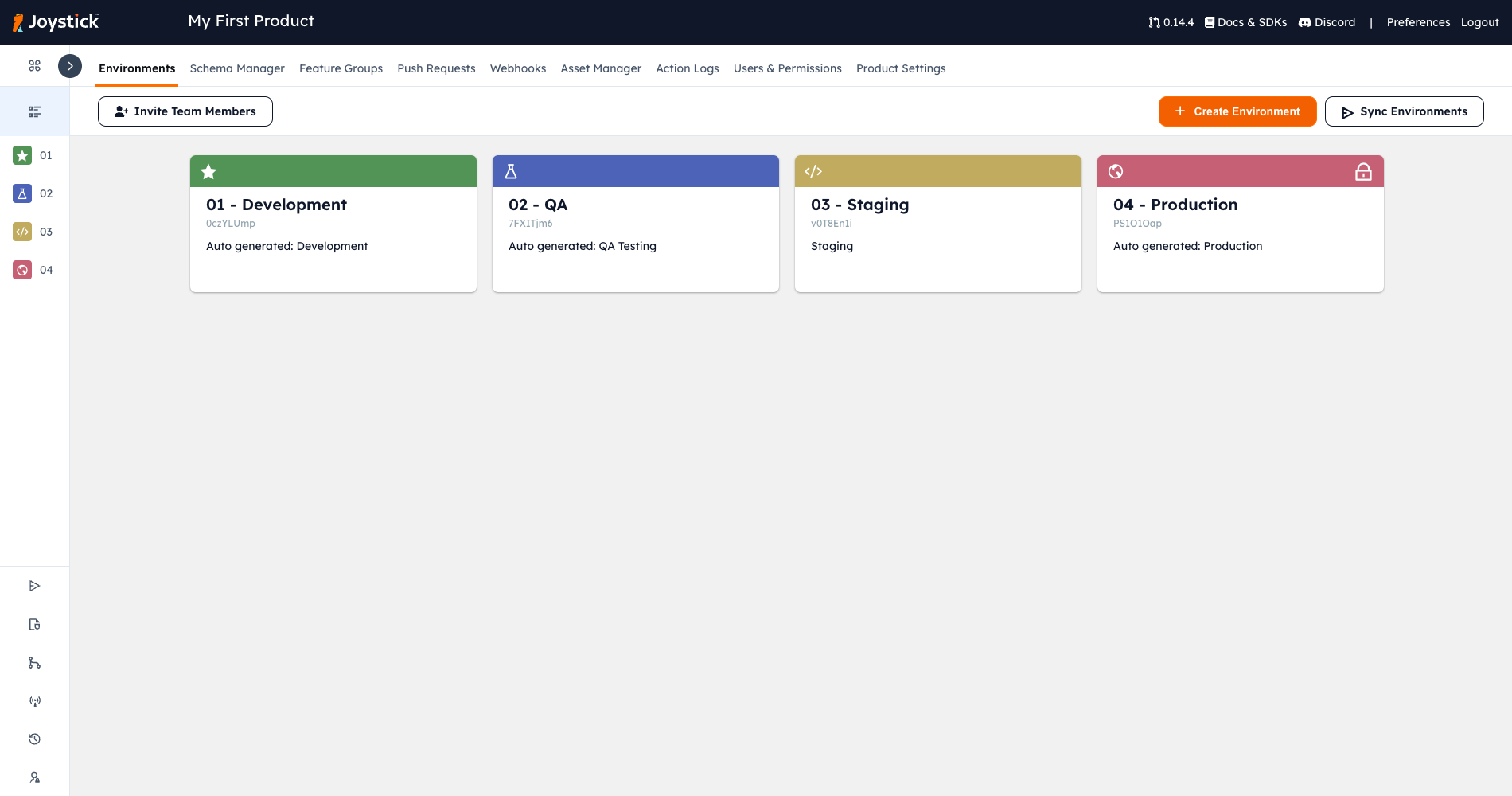Open the Webhooks tab

coord(518,68)
